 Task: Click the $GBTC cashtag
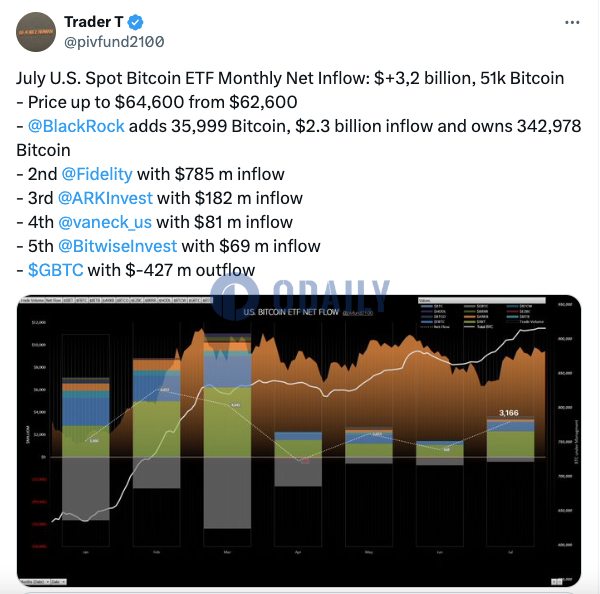(55, 270)
